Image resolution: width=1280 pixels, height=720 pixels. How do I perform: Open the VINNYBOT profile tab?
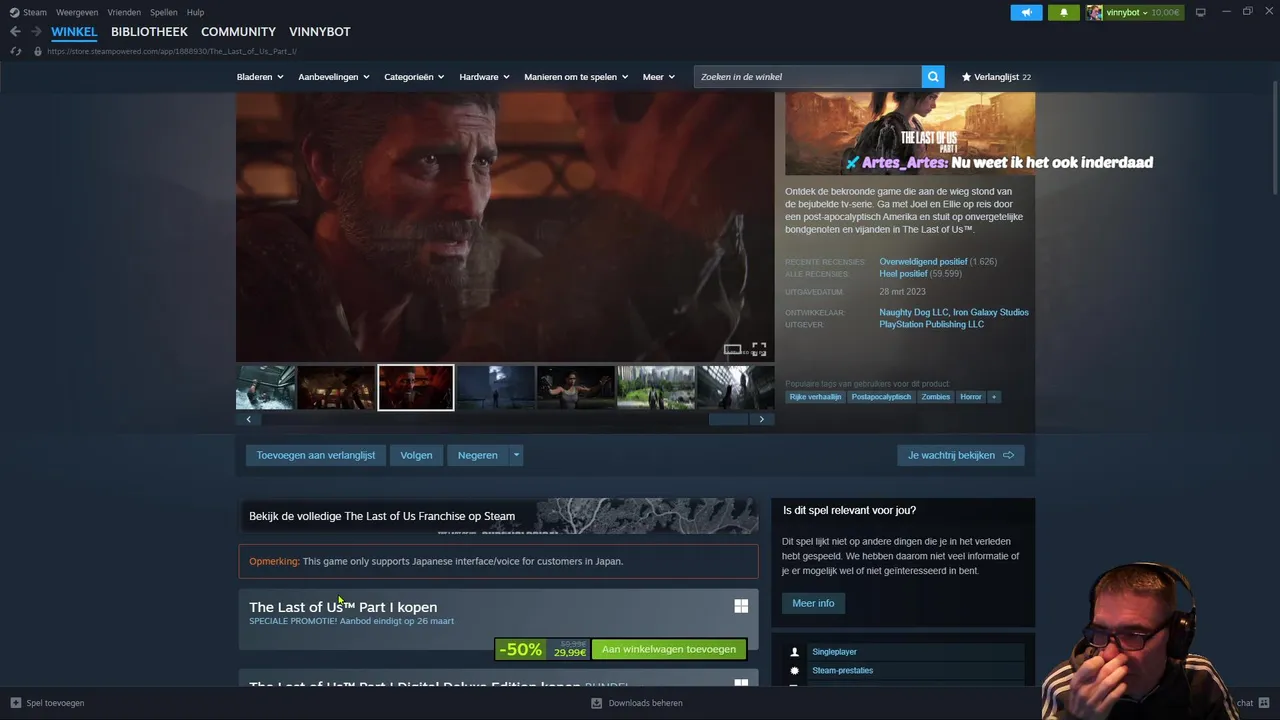320,32
